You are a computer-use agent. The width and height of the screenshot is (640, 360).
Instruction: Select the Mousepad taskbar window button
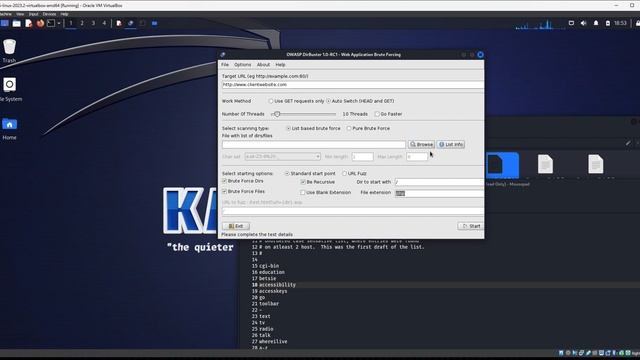point(119,23)
